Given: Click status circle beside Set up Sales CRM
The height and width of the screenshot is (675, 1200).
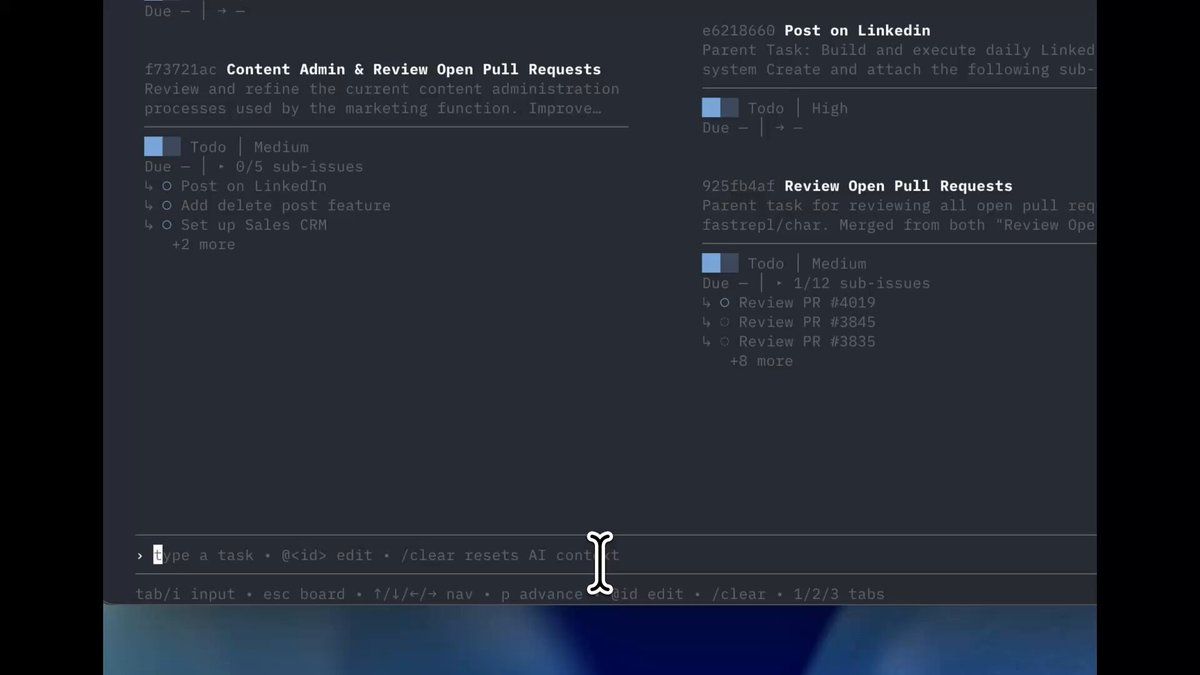Looking at the screenshot, I should tap(167, 225).
